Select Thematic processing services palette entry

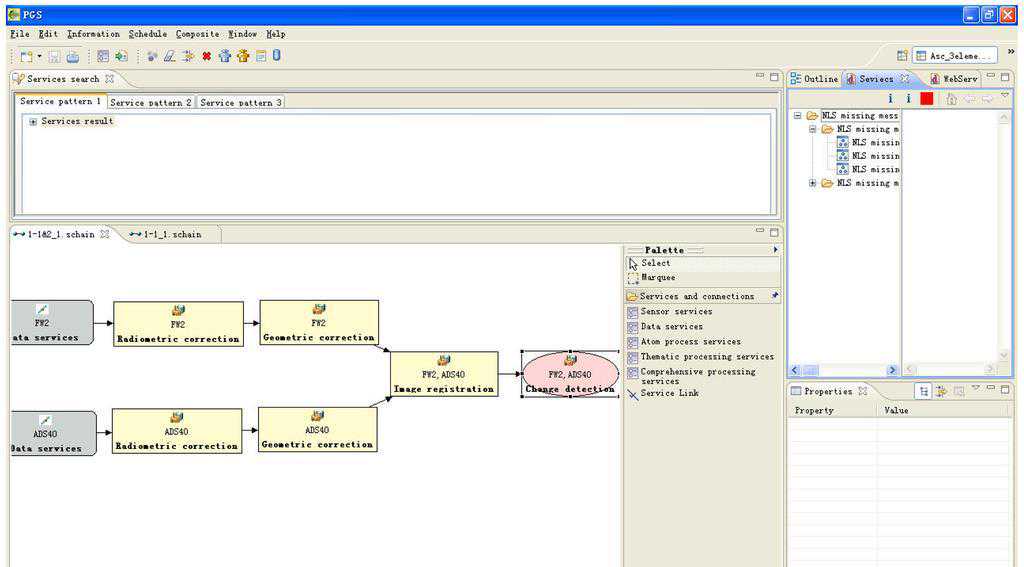[706, 357]
